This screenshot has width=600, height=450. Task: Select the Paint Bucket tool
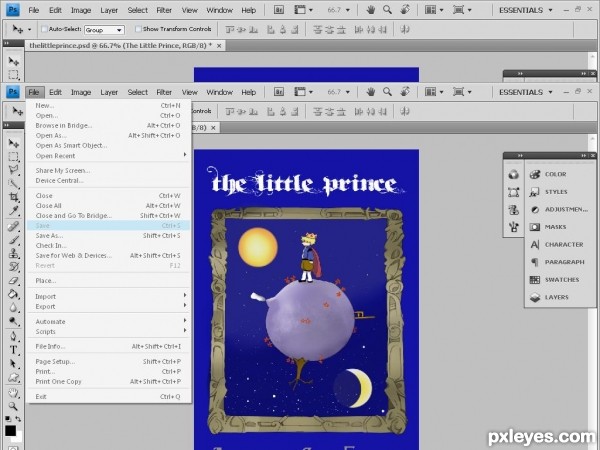13,294
